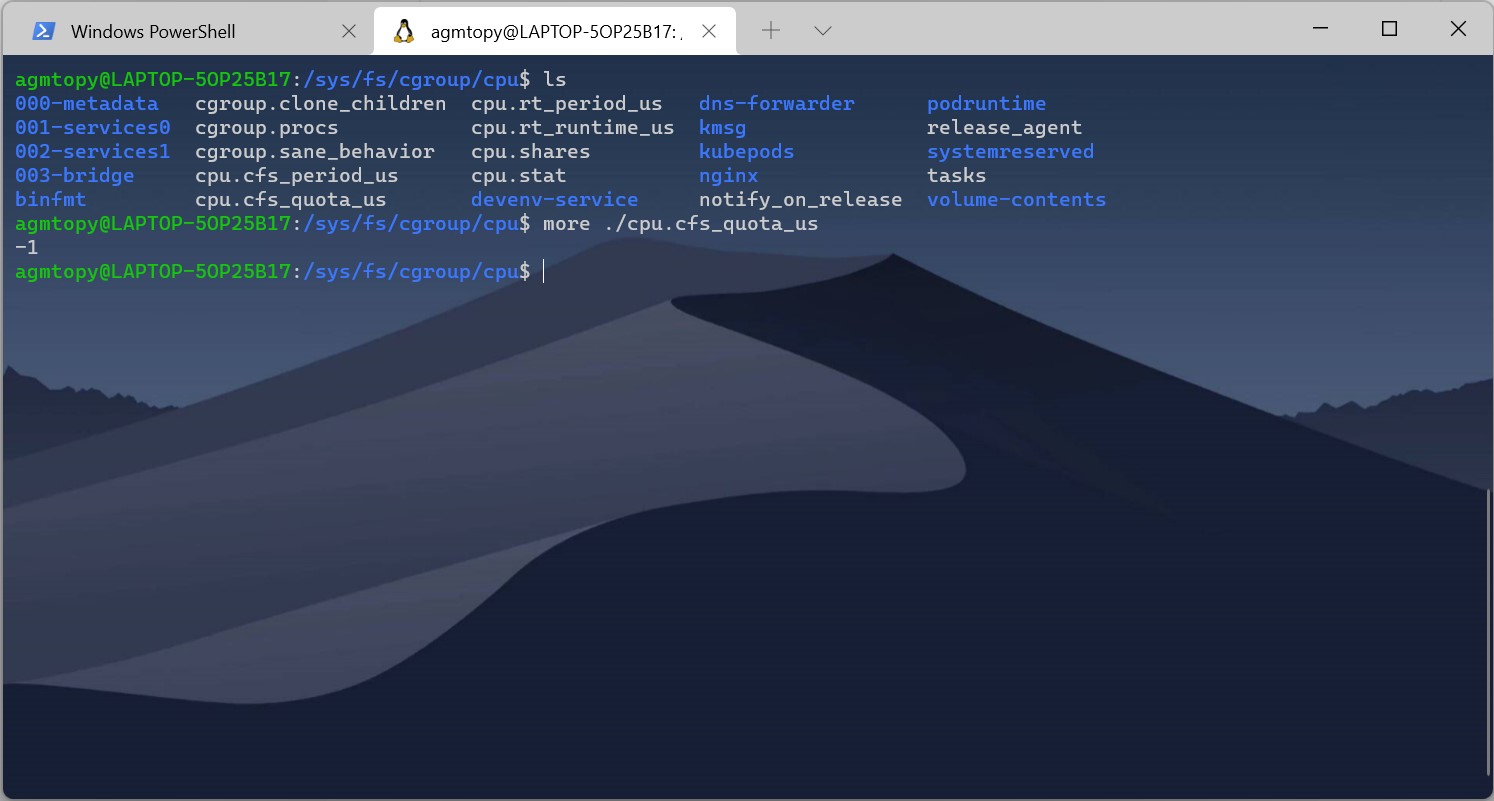Click the tasks file name
Screen dimensions: 1494x801
[957, 175]
